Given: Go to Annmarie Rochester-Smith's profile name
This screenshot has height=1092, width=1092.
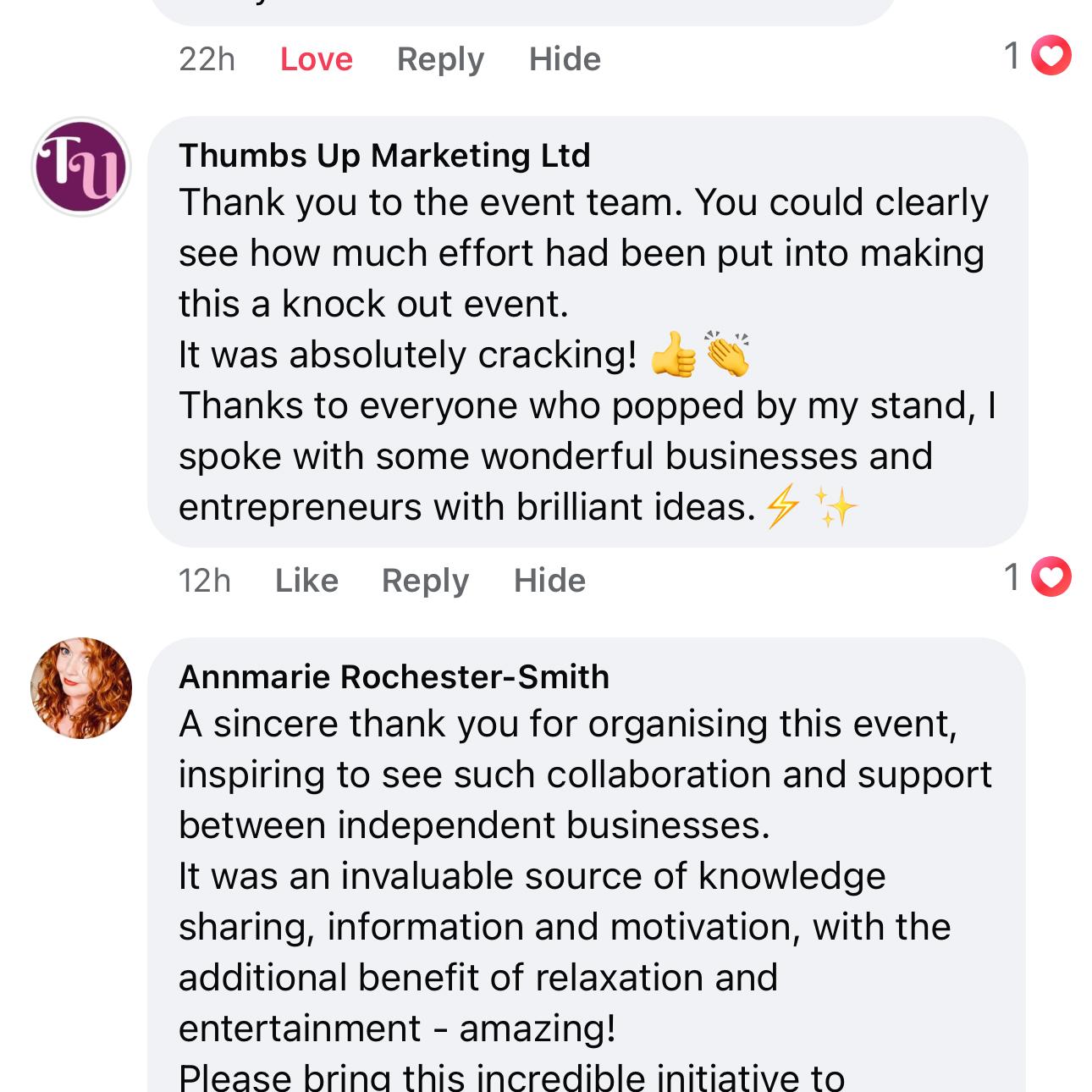Looking at the screenshot, I should click(x=394, y=677).
